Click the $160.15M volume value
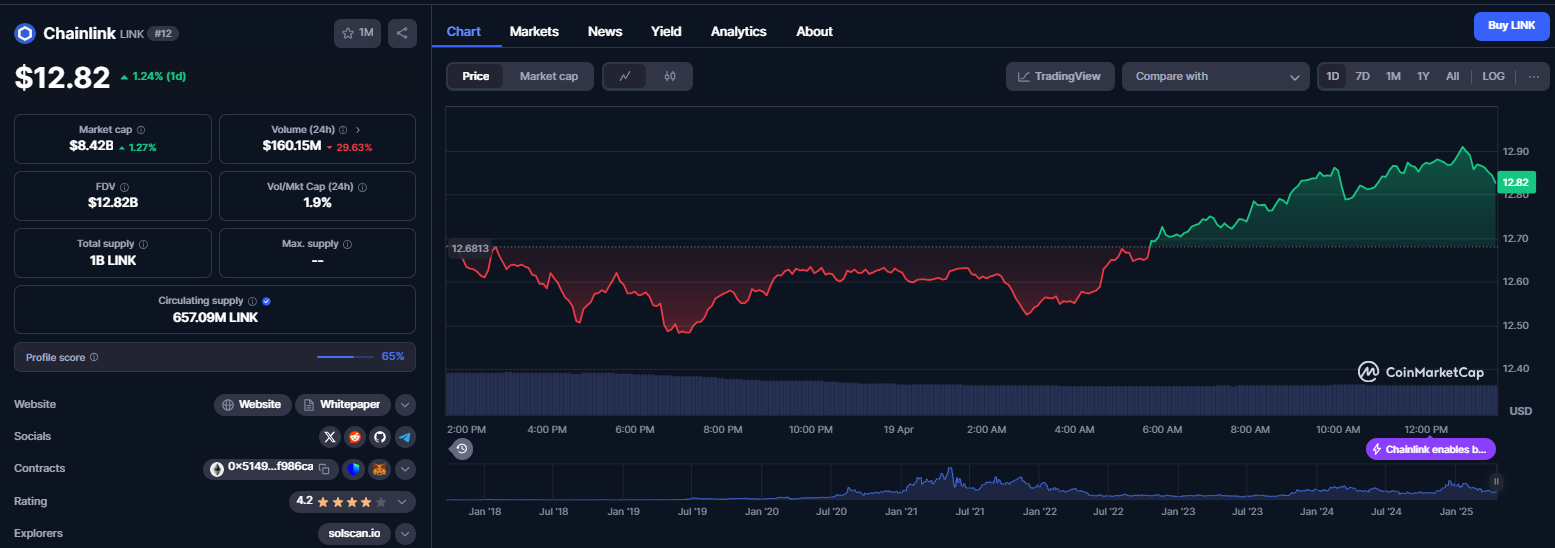The image size is (1555, 548). (292, 147)
